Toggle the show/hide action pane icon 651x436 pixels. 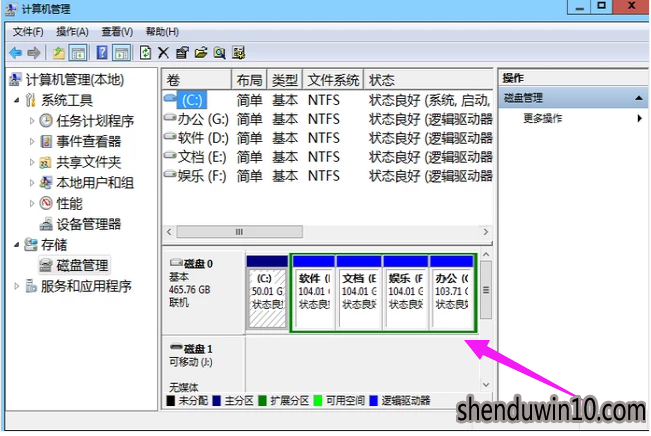[x=122, y=53]
